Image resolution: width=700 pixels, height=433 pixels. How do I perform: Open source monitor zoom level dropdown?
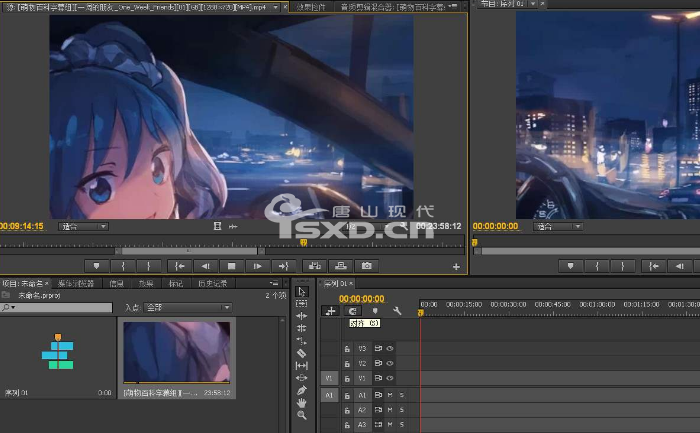[83, 226]
